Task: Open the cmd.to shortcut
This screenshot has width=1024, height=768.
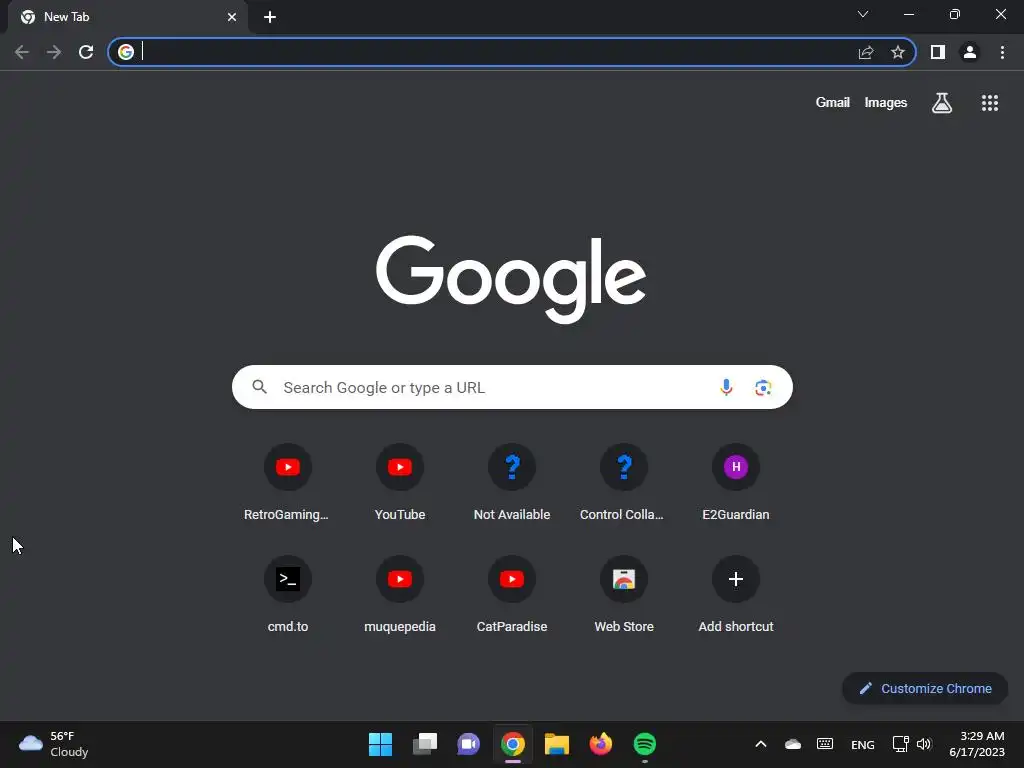Action: coord(287,595)
